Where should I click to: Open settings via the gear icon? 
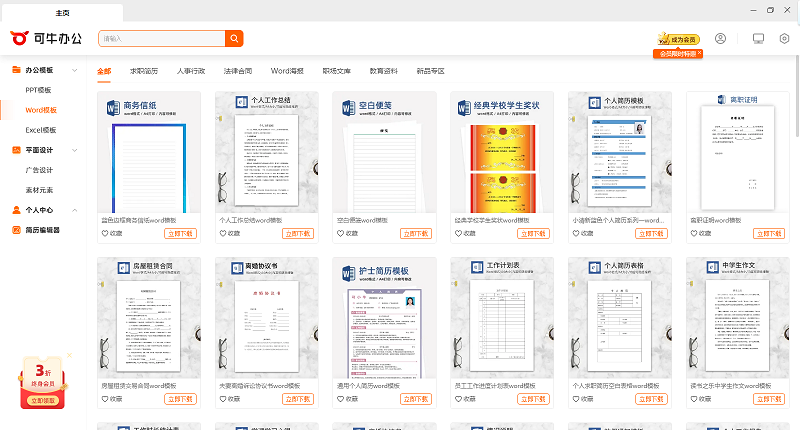pos(784,39)
